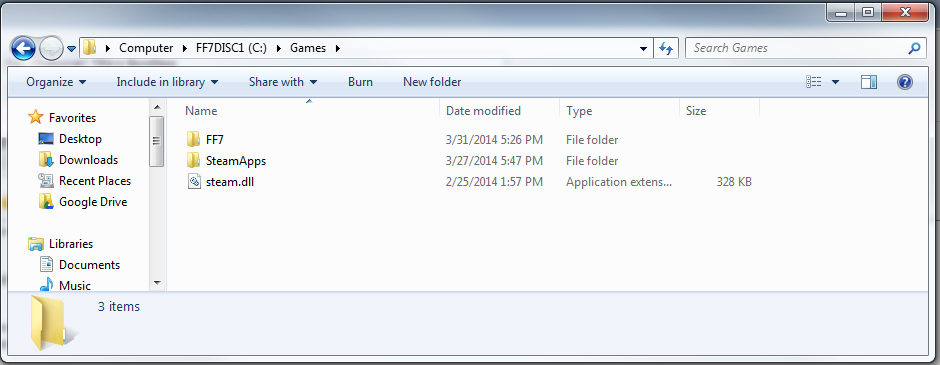Expand the arrow after Games breadcrumb

[x=338, y=48]
